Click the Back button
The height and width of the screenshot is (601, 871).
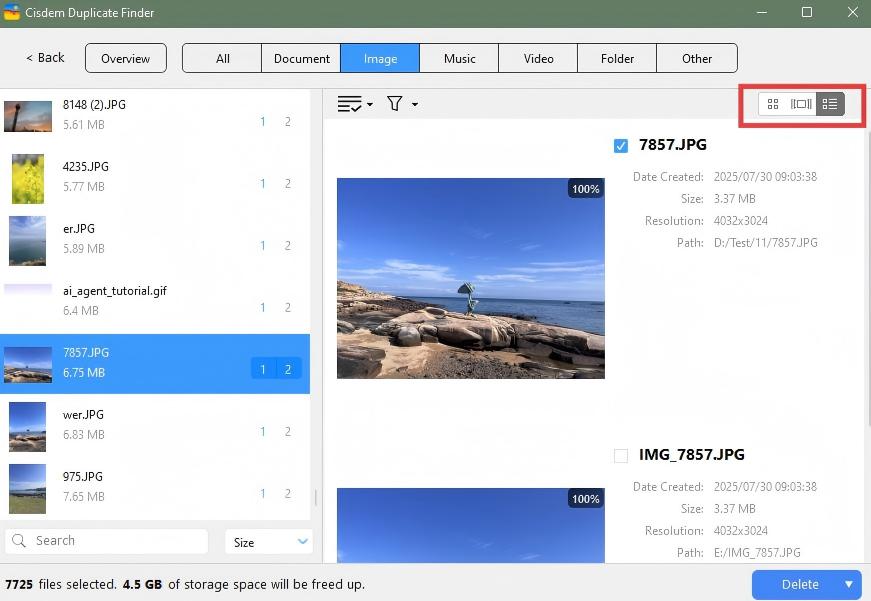45,58
